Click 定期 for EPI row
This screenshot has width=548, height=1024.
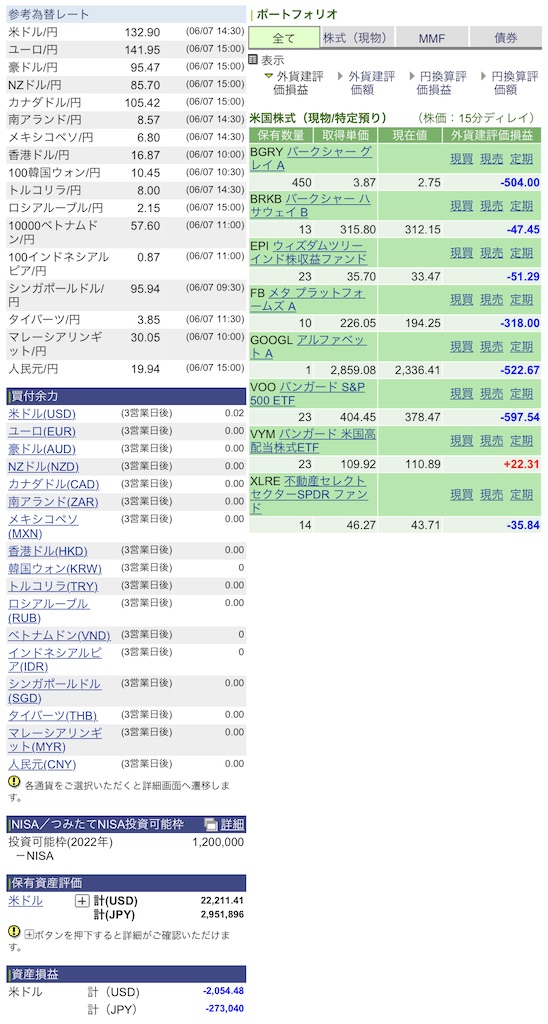pos(522,253)
